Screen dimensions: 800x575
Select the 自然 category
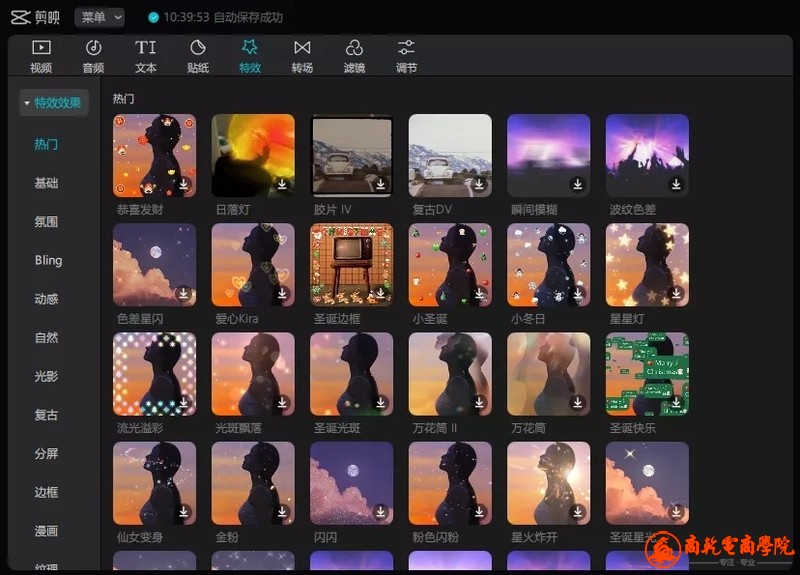tap(46, 338)
